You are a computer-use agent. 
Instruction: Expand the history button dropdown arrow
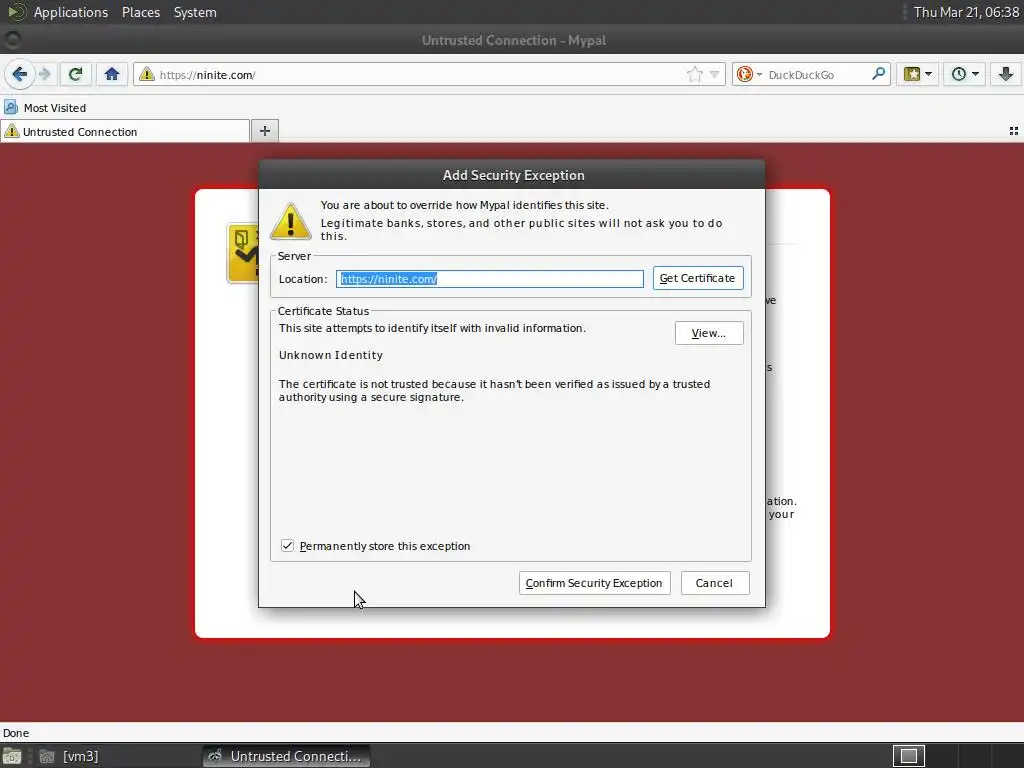(x=976, y=74)
